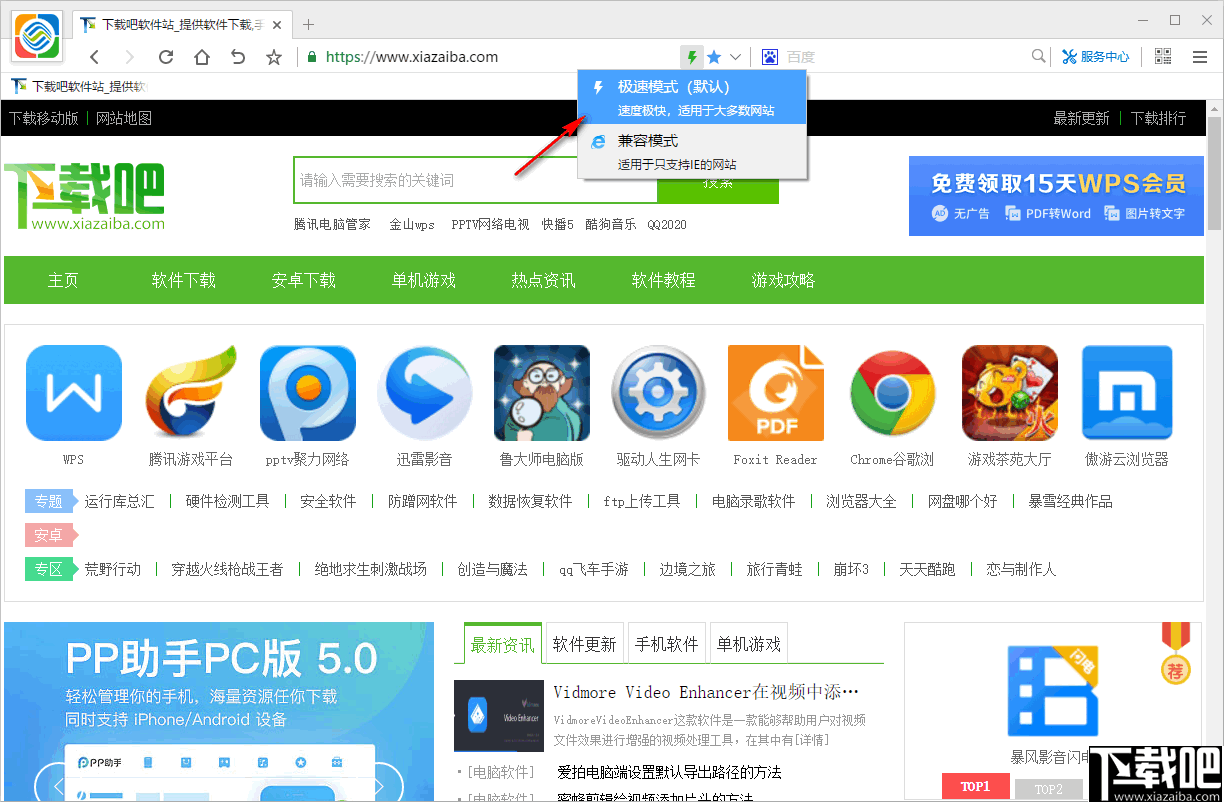
Task: Toggle the bookmark star in toolbar
Action: (x=715, y=57)
